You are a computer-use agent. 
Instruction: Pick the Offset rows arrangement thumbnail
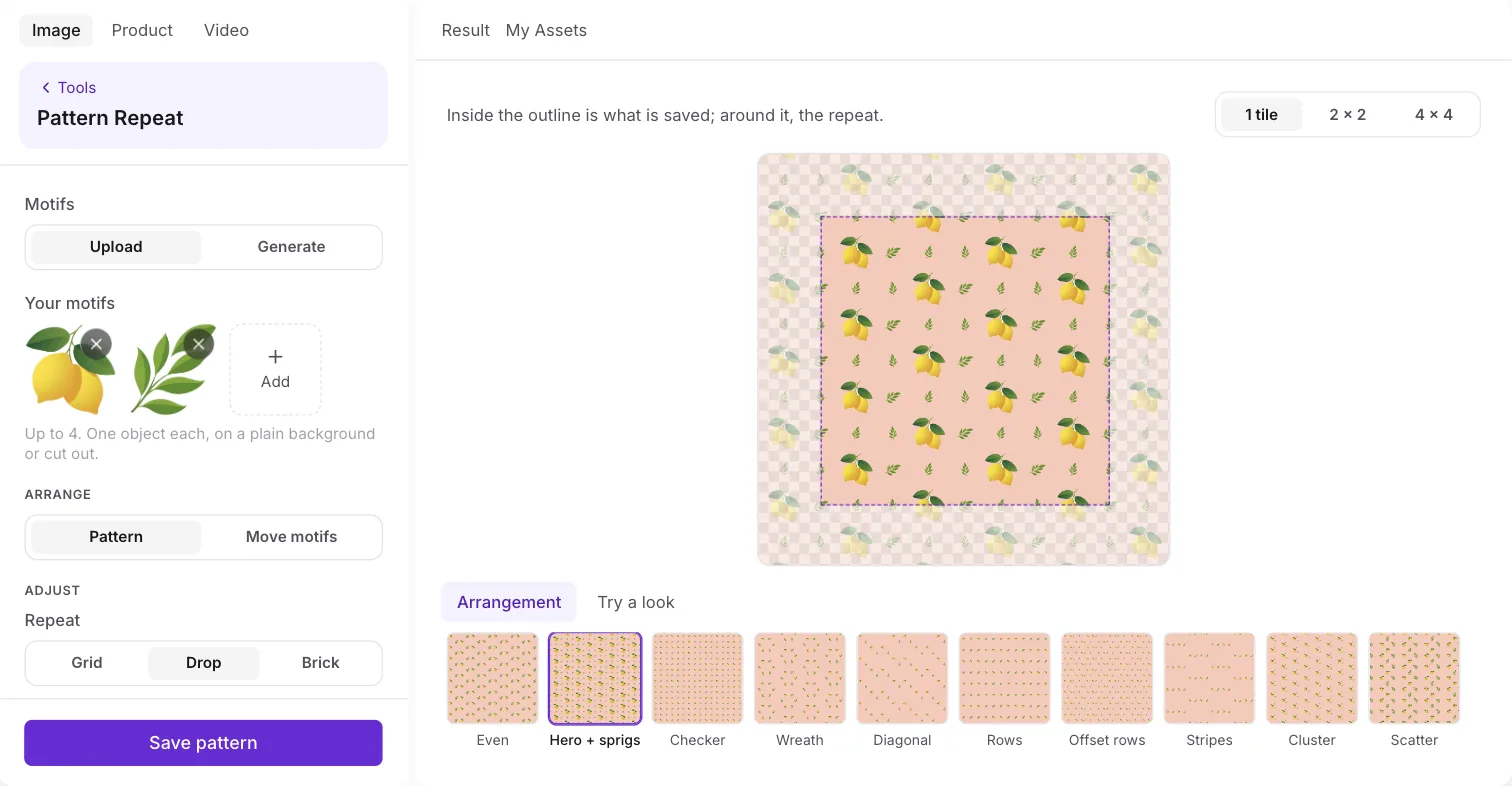coord(1107,678)
